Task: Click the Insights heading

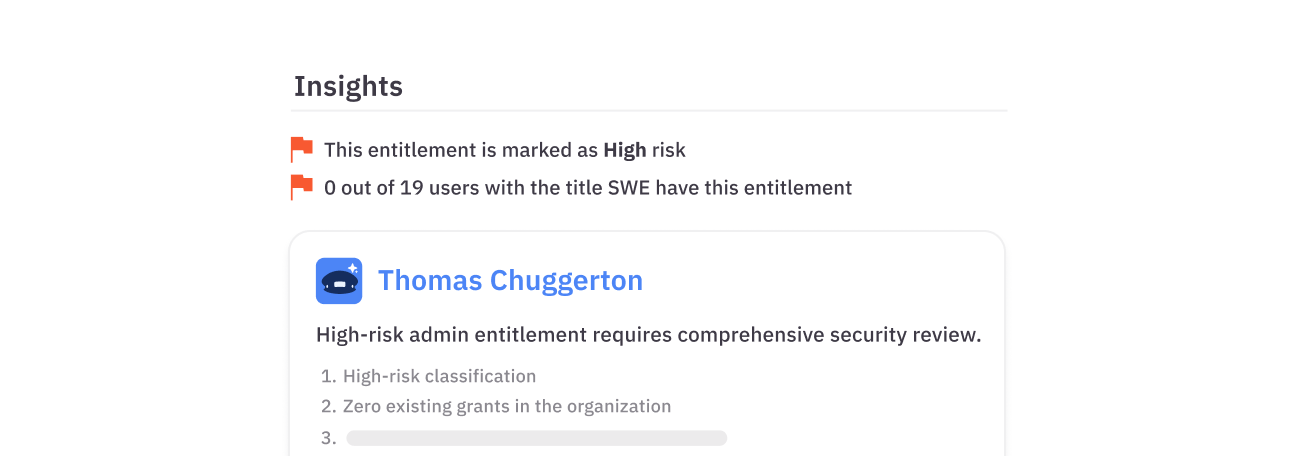Action: [348, 87]
